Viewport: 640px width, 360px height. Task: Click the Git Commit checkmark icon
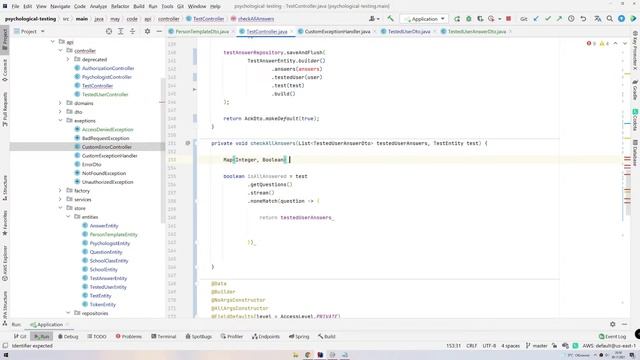pyautogui.click(x=548, y=19)
